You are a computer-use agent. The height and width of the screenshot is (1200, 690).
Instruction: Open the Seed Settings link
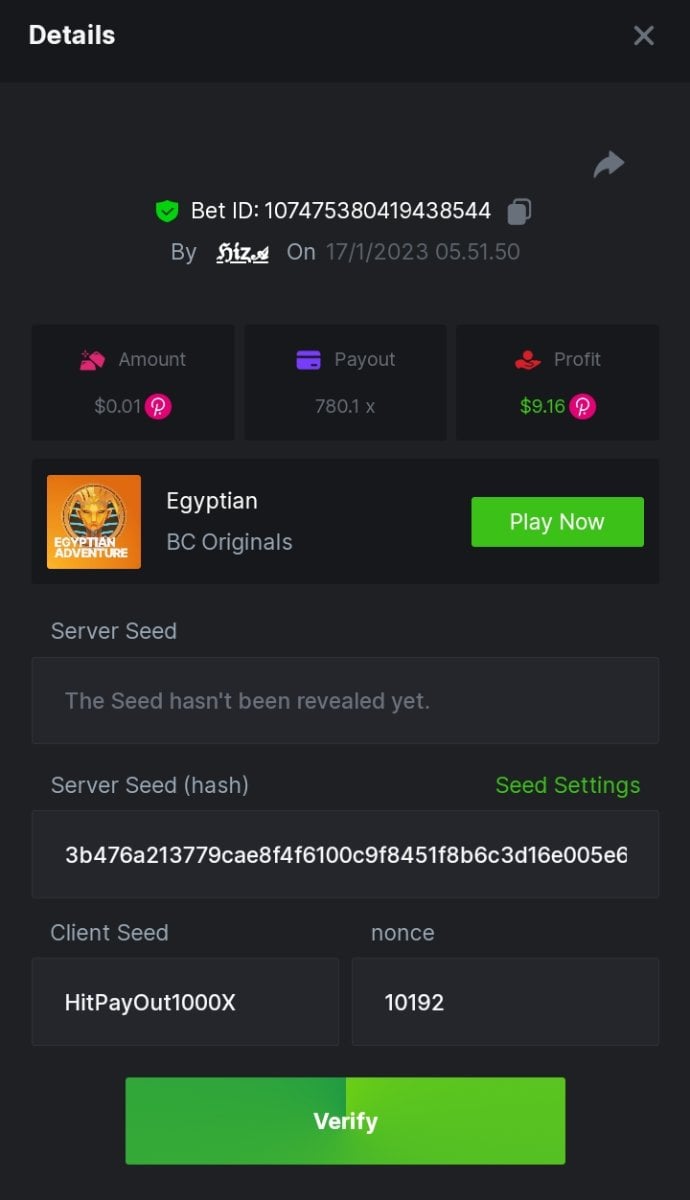pyautogui.click(x=567, y=785)
